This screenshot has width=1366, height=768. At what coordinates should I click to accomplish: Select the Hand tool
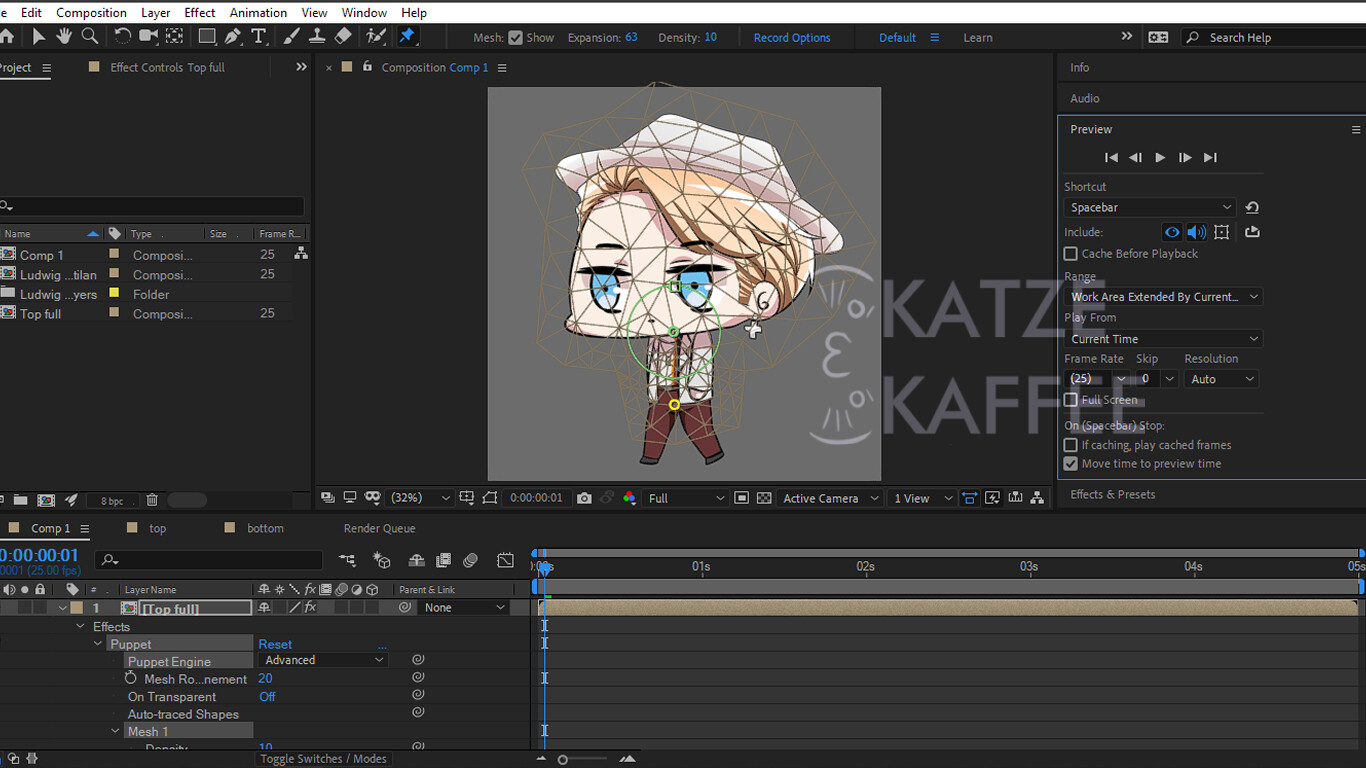coord(63,37)
